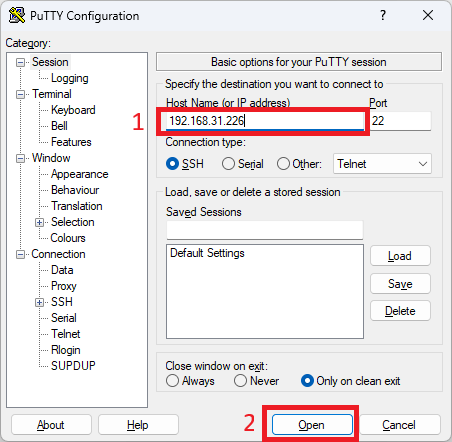
Task: Select Default Settings in saved sessions list
Action: coord(207,253)
